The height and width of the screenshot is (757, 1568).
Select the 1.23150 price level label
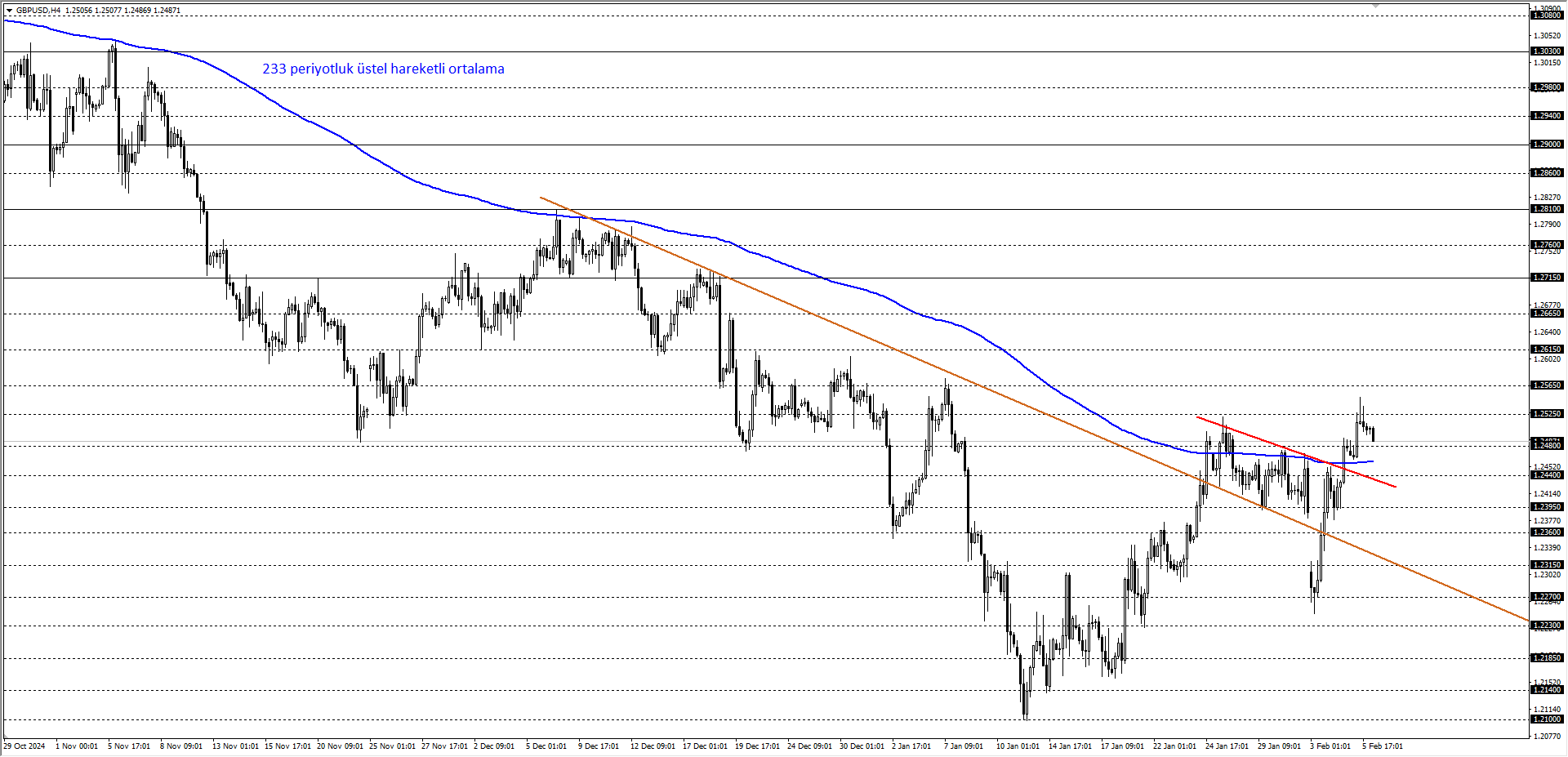(1546, 565)
